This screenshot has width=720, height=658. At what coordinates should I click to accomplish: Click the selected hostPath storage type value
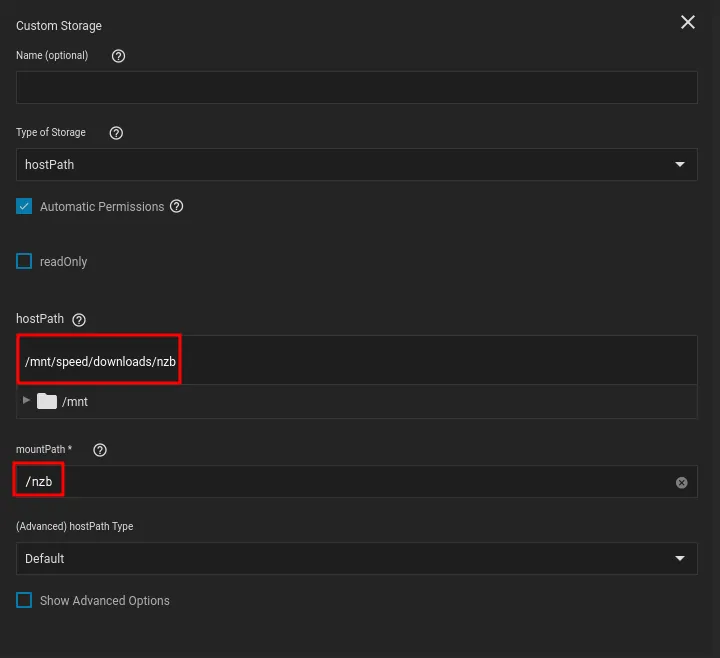tap(50, 164)
